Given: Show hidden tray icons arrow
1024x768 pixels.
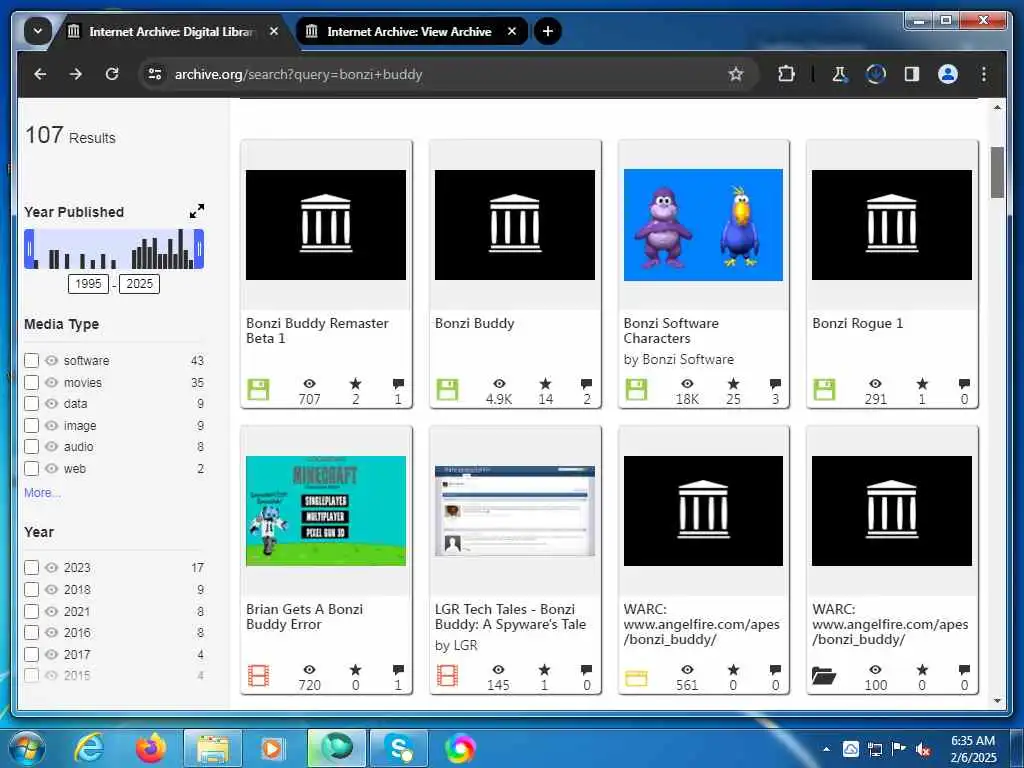Looking at the screenshot, I should [x=827, y=749].
